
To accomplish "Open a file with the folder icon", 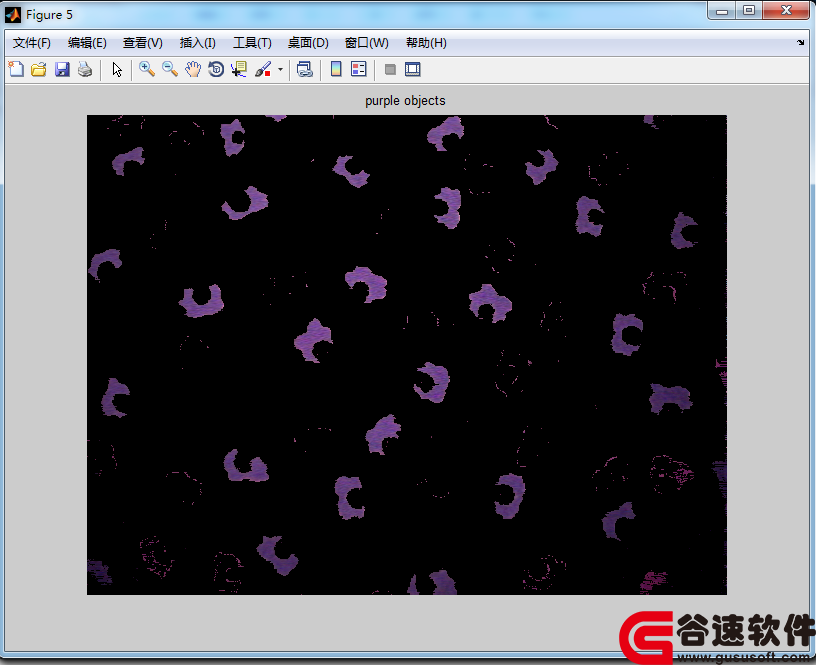I will [39, 69].
